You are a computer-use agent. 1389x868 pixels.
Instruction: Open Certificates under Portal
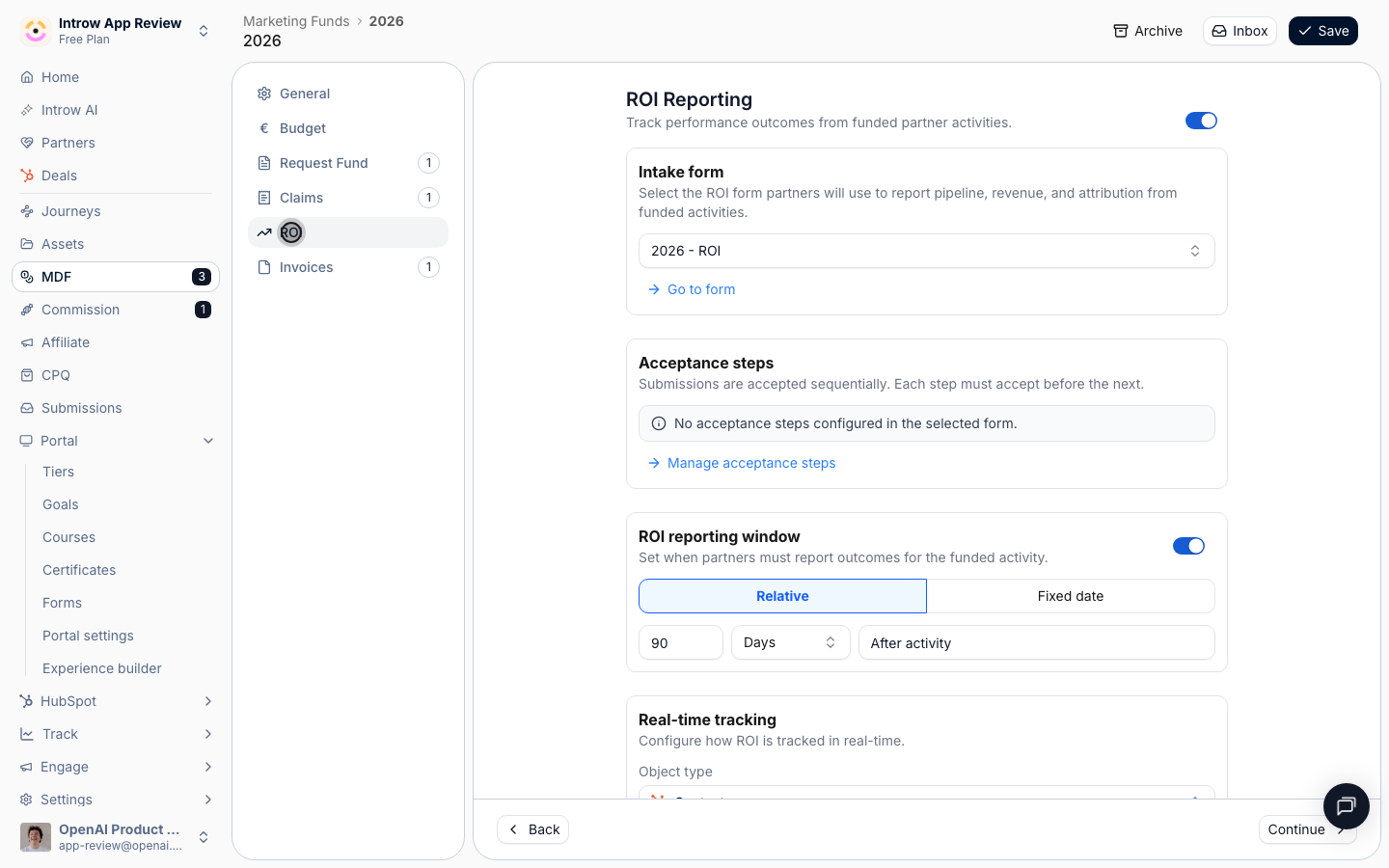pos(79,570)
